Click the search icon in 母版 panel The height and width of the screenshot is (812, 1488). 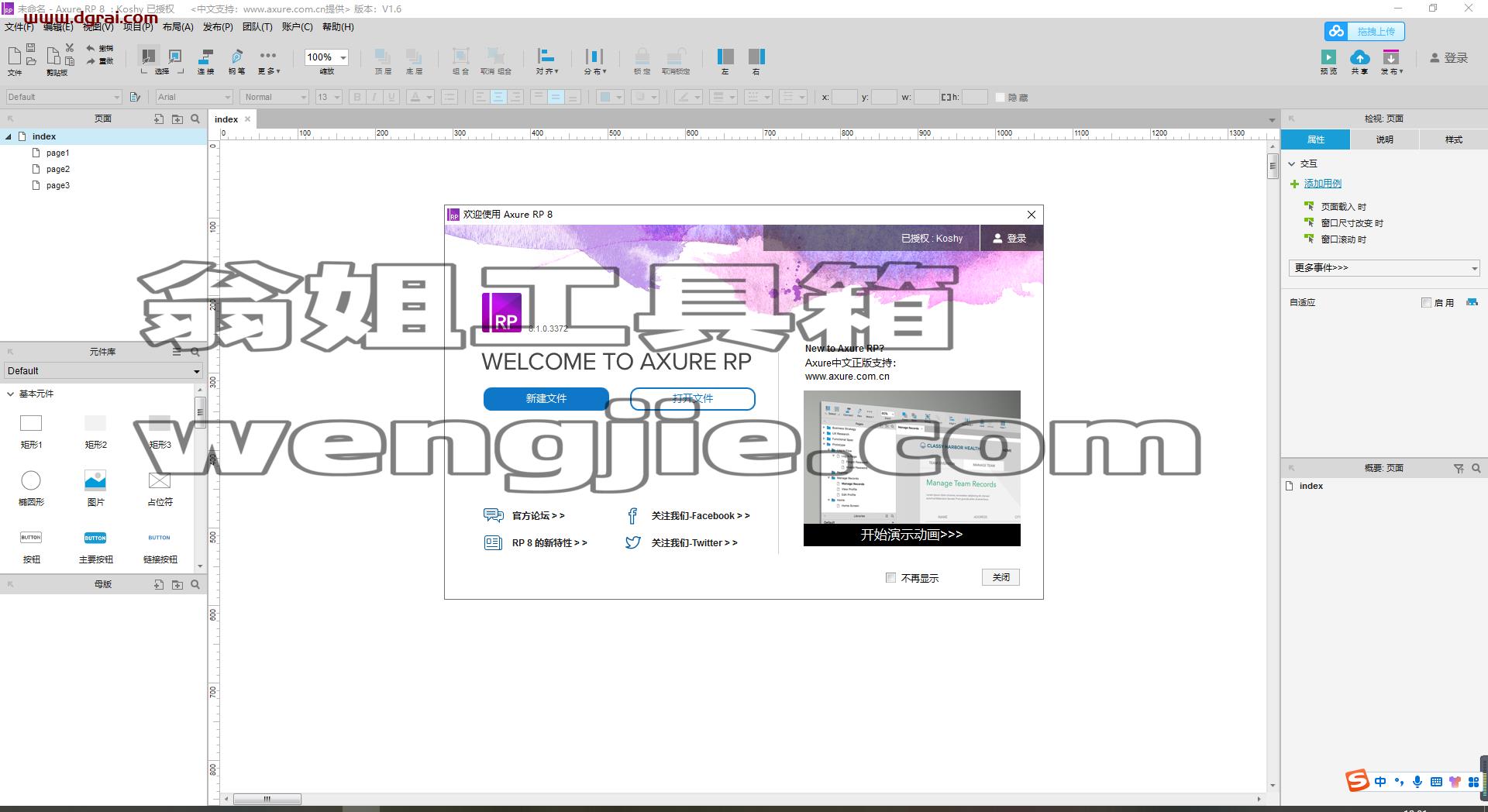click(x=195, y=584)
